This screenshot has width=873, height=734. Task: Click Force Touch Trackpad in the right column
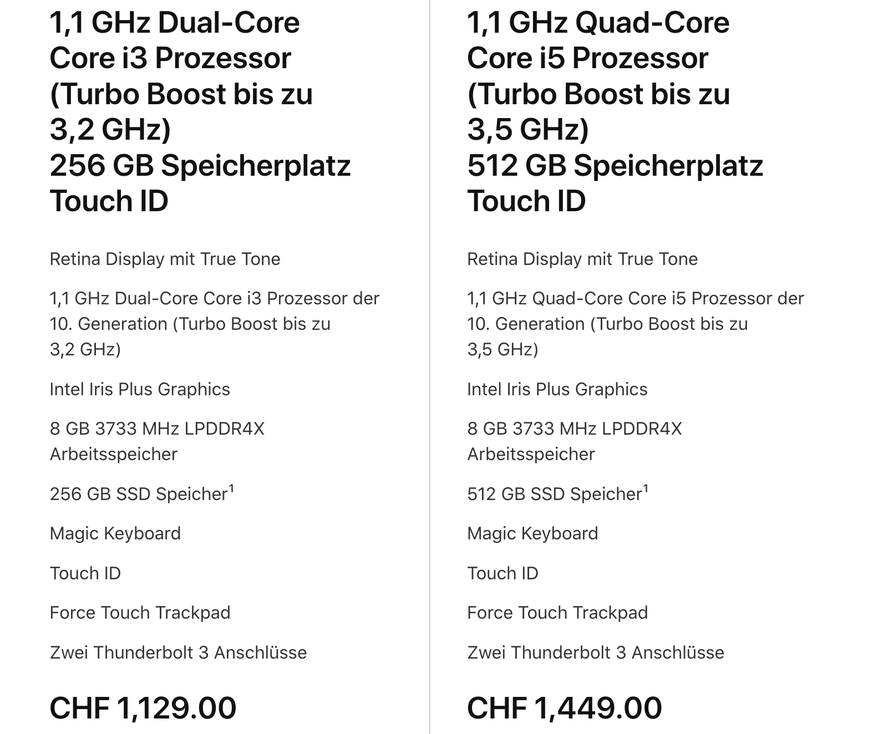[557, 613]
